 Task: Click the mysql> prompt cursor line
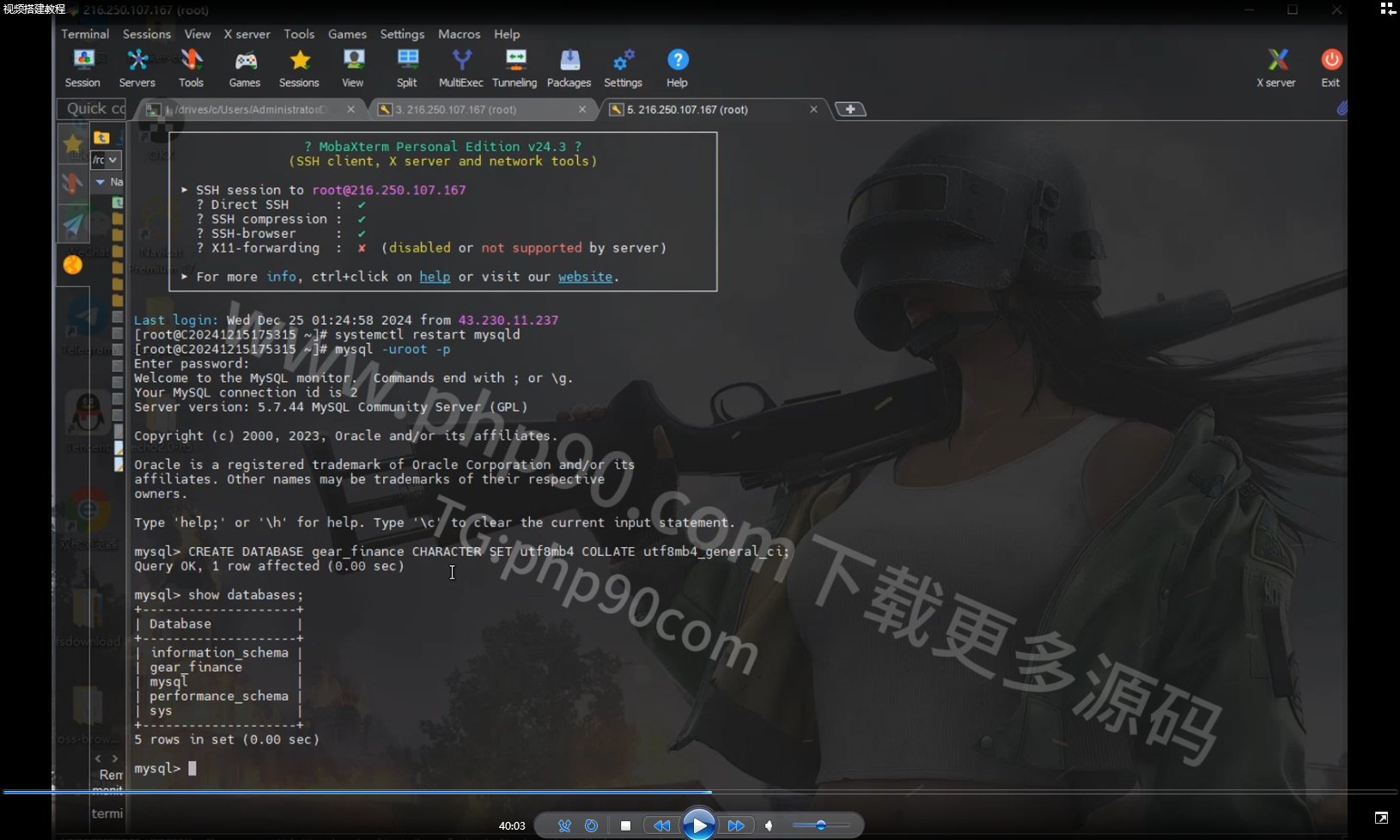tap(166, 769)
